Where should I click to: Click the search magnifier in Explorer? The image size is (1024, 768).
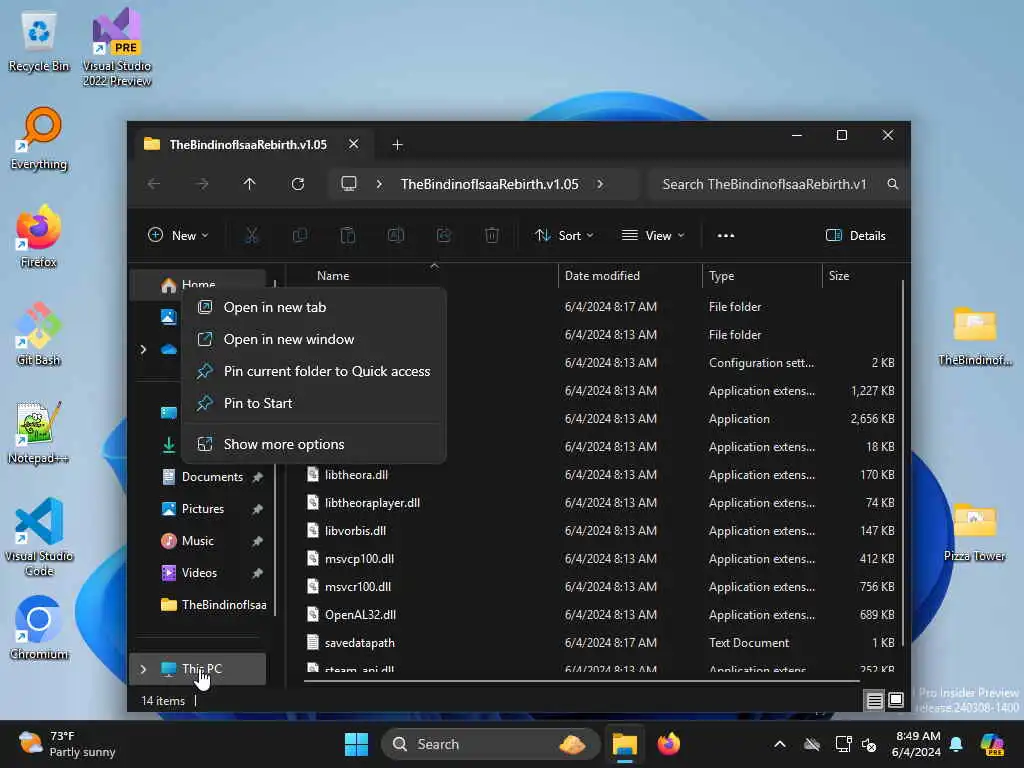[893, 184]
